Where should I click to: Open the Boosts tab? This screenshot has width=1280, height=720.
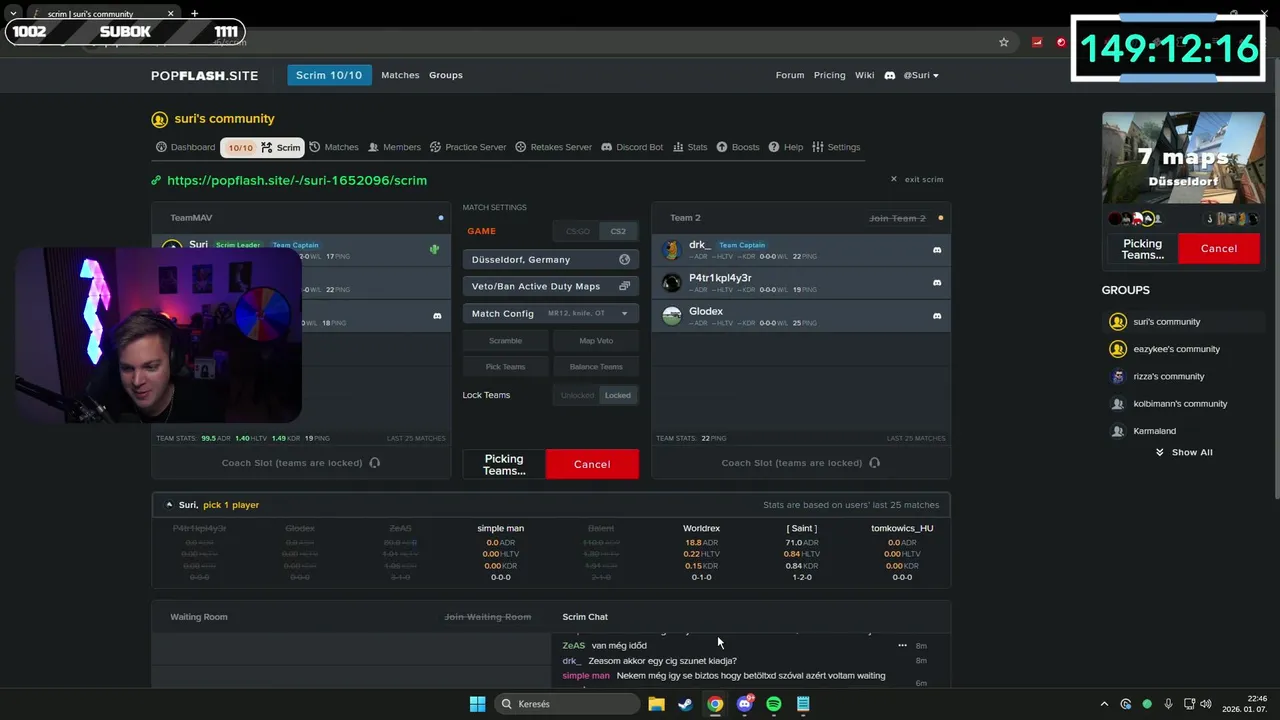tap(738, 147)
